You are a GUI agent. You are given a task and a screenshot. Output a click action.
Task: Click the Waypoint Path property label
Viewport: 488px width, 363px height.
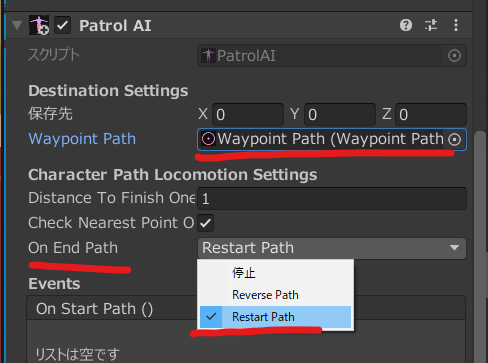pos(82,139)
